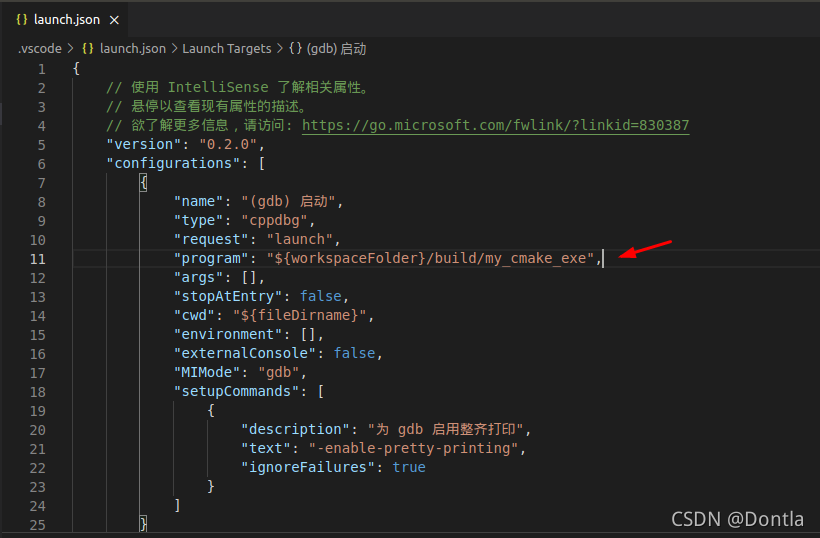This screenshot has width=820, height=538.
Task: Click the false value after stopAtEntry
Action: click(x=321, y=296)
